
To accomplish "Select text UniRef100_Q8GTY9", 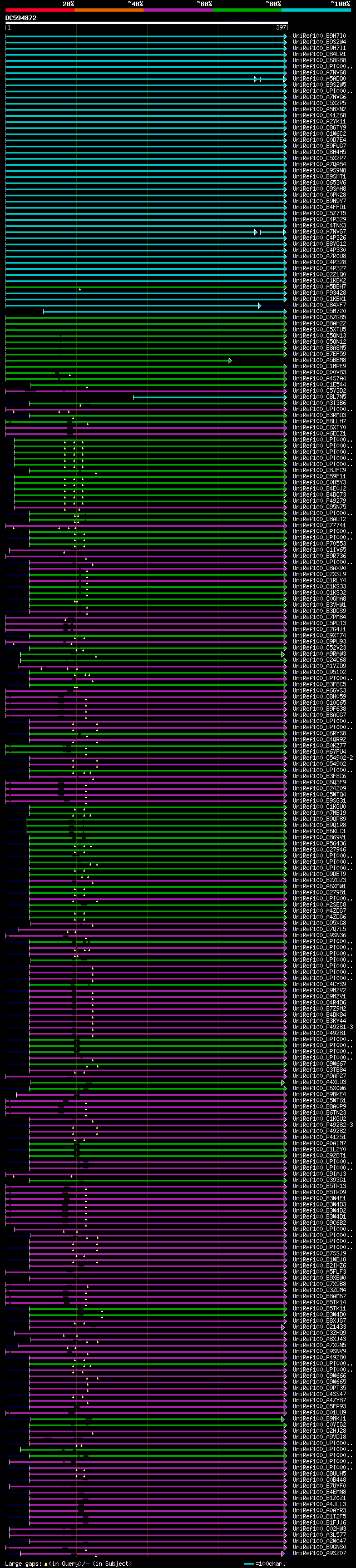I will (319, 128).
